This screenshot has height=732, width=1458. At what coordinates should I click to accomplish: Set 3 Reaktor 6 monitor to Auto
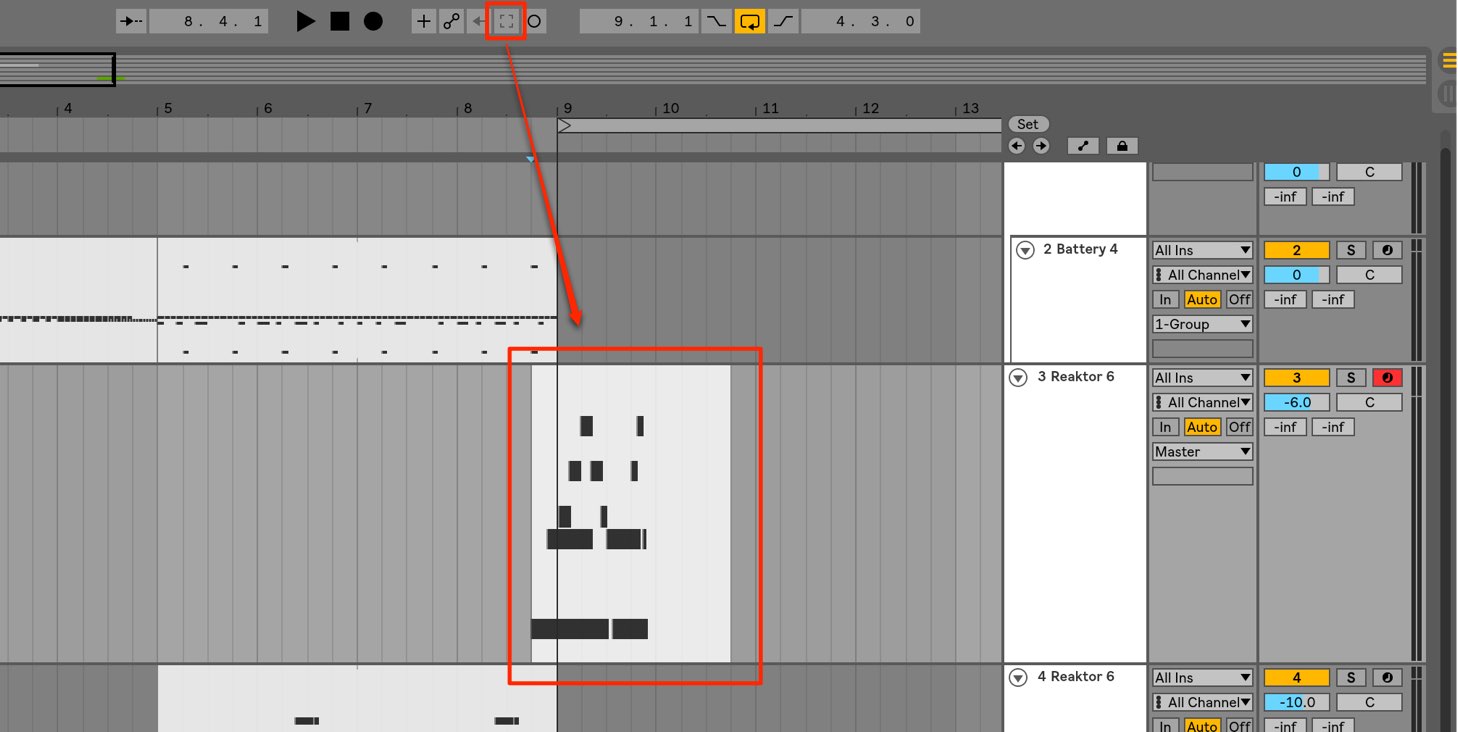click(1202, 427)
